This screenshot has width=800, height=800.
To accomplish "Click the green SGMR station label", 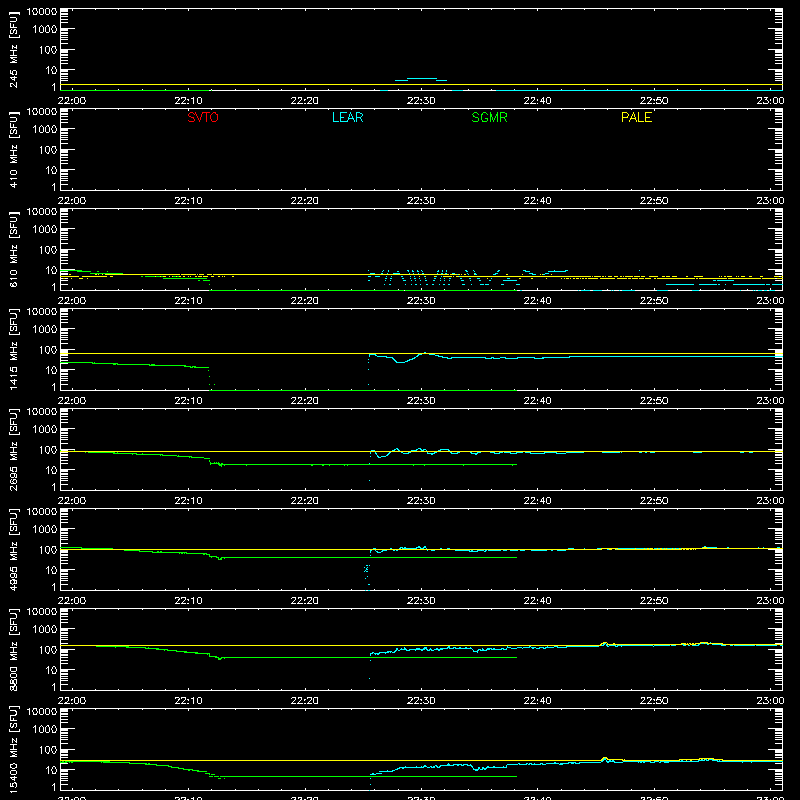I will point(489,117).
